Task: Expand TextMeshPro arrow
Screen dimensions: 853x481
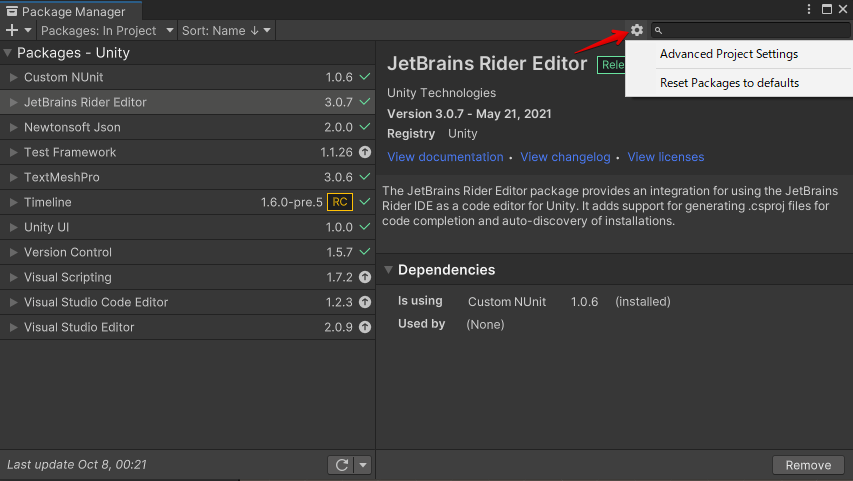Action: point(14,177)
